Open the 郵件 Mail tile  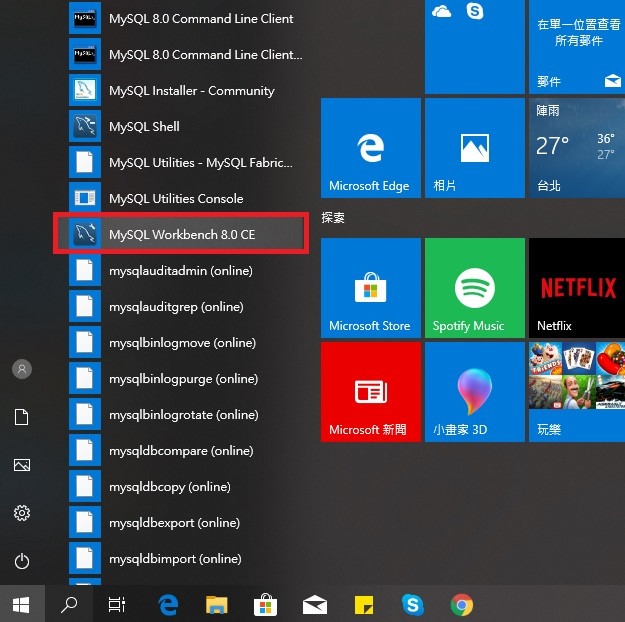[x=577, y=47]
